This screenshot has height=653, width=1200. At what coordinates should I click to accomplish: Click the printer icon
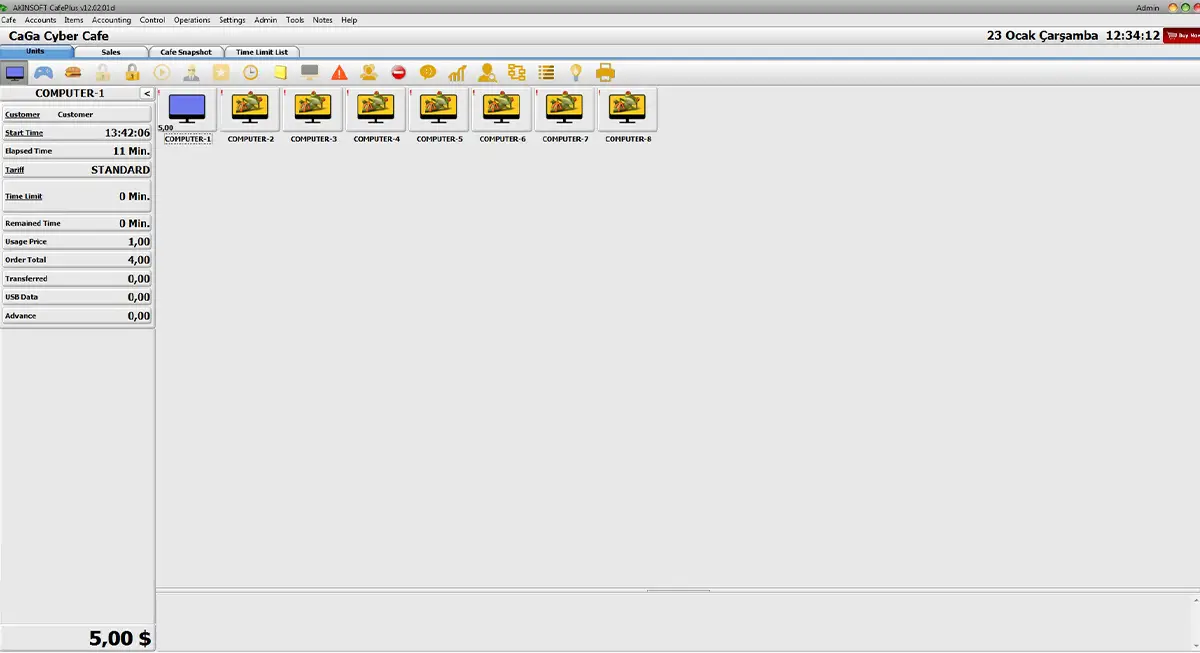[x=605, y=72]
